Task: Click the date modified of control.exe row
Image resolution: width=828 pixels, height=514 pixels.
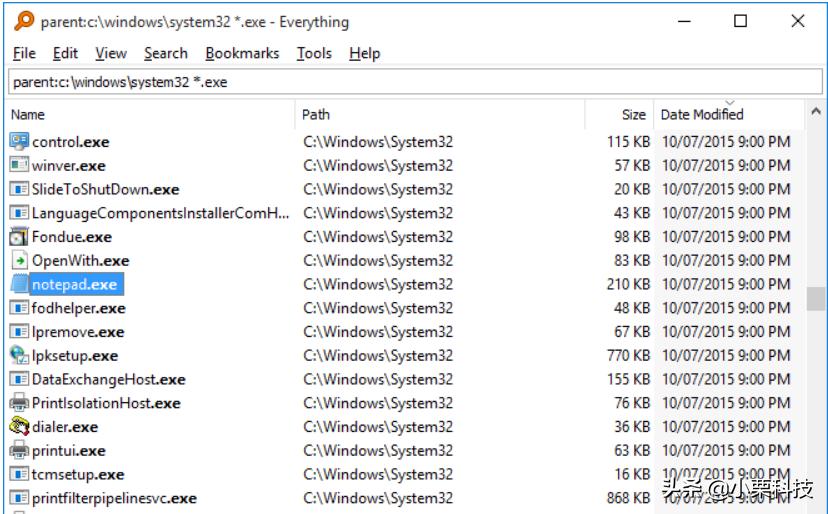Action: tap(726, 142)
